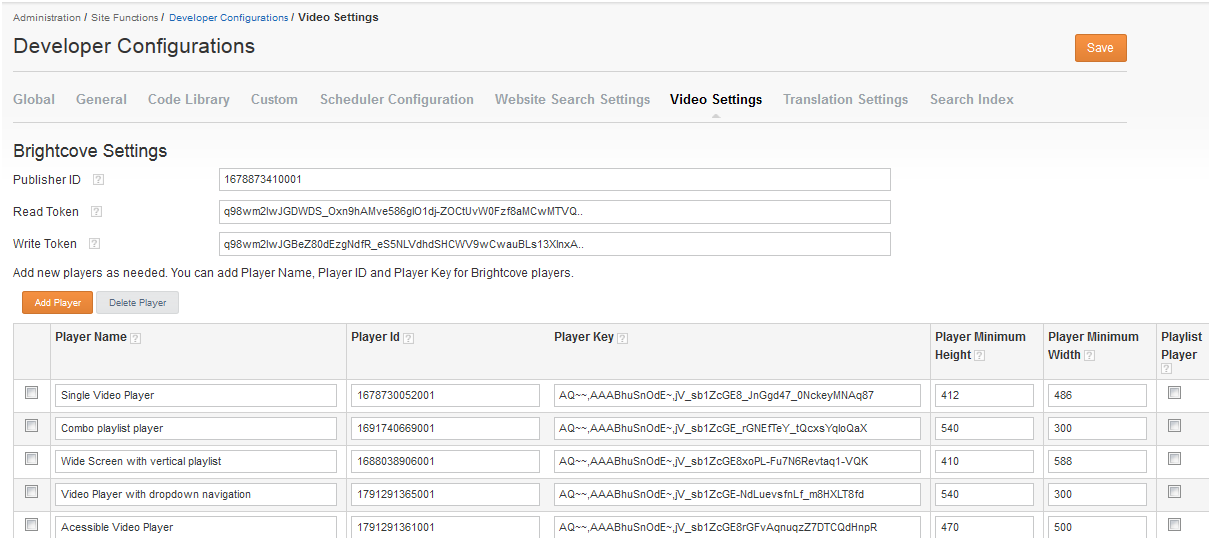The height and width of the screenshot is (540, 1211).
Task: Enable Playlist Player for Acessible Video Player
Action: [x=1175, y=525]
